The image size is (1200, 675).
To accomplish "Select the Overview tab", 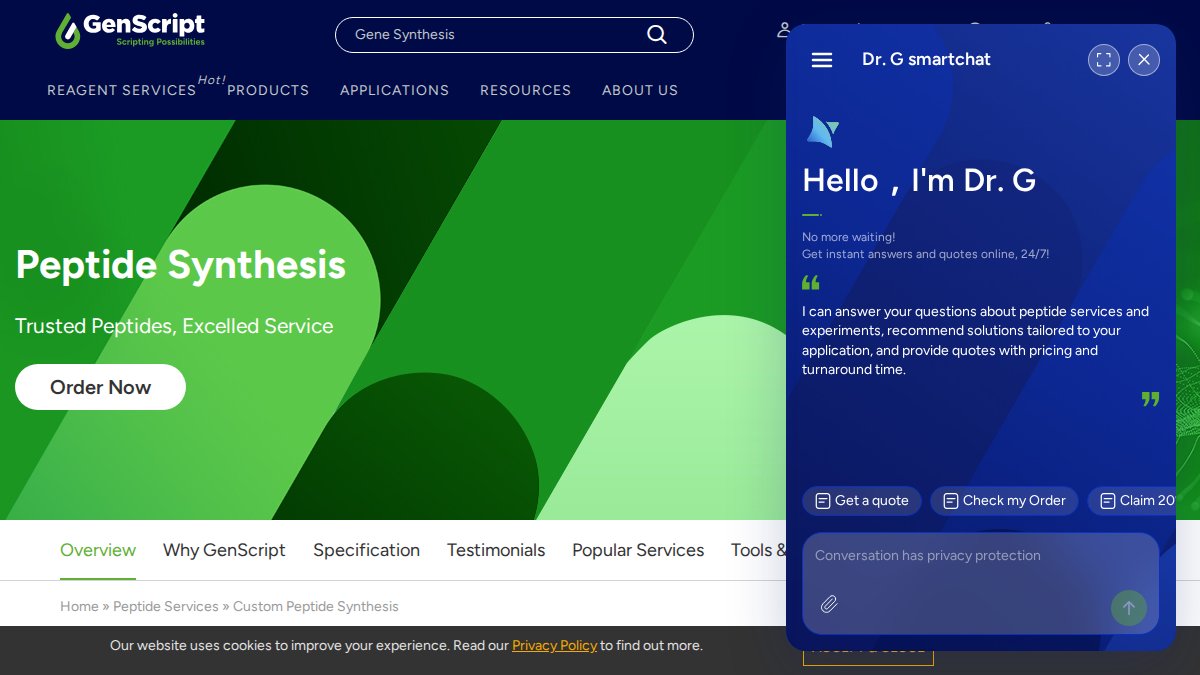I will pos(98,550).
